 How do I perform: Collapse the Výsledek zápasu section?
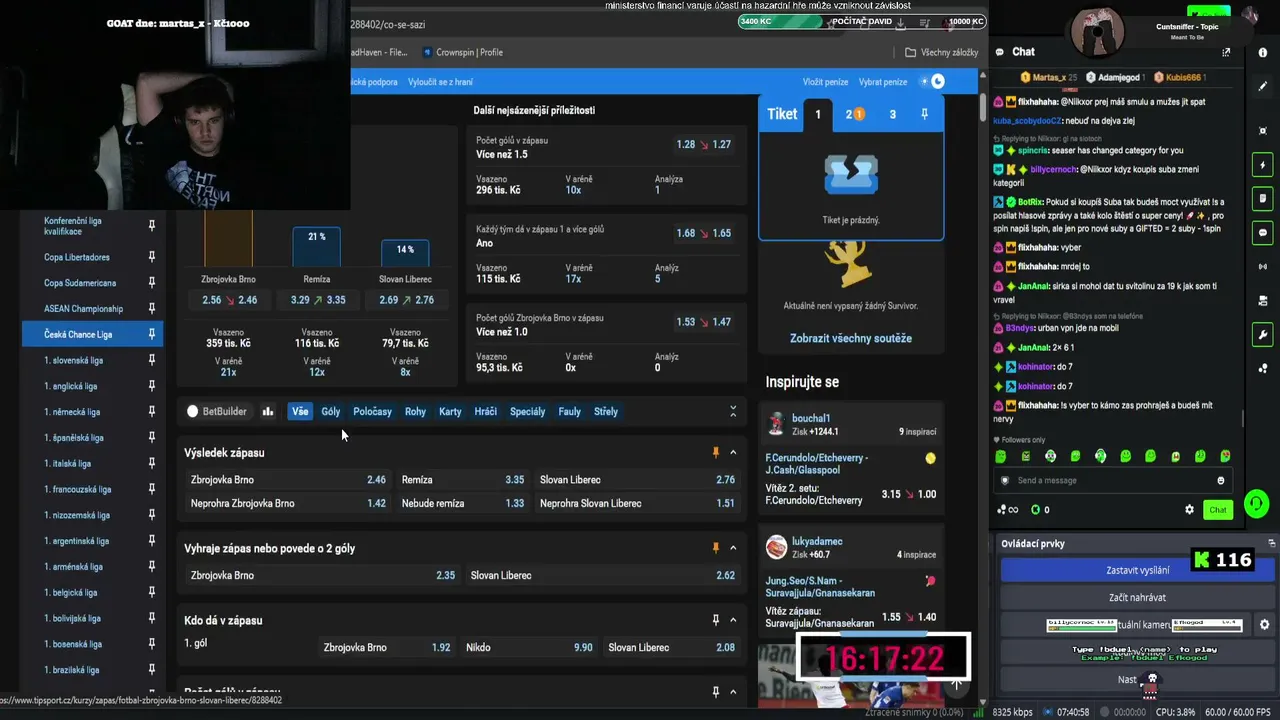(733, 453)
